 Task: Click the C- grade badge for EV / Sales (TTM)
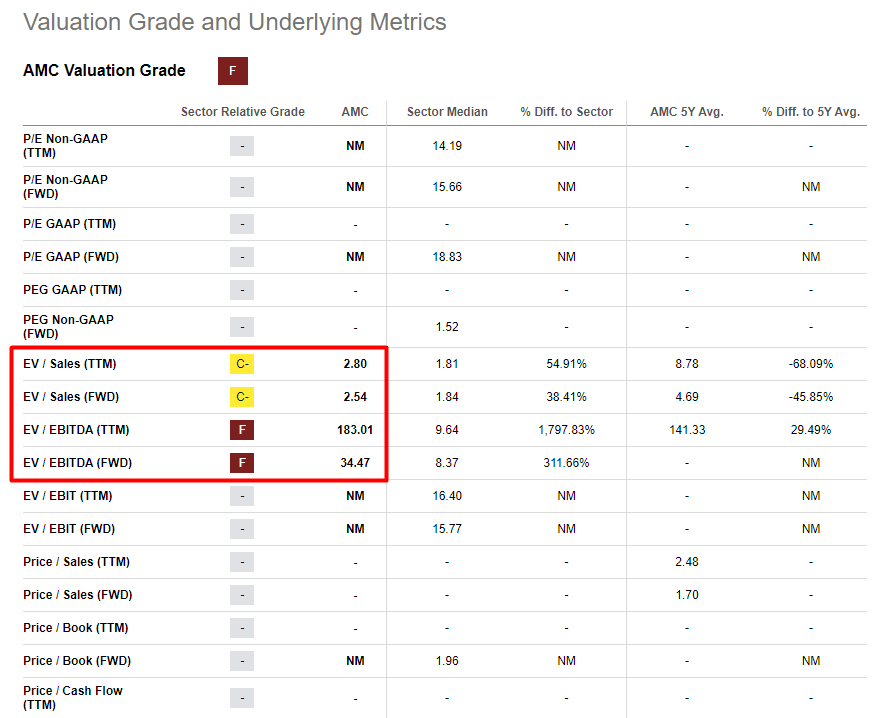(x=242, y=364)
